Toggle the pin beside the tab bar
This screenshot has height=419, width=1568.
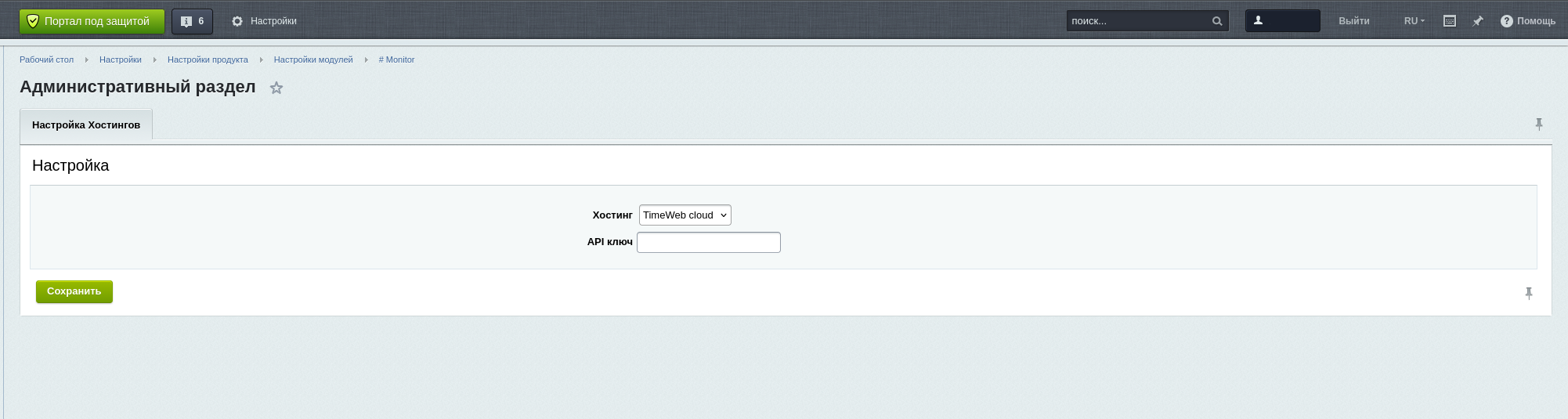click(x=1538, y=125)
